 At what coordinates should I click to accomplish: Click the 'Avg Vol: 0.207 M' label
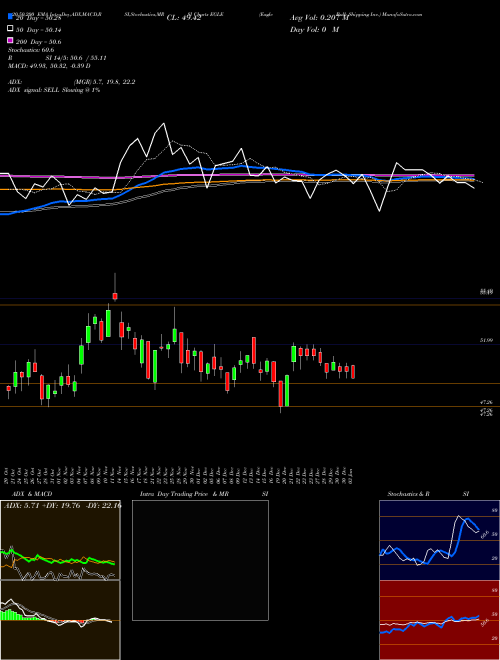[x=319, y=18]
